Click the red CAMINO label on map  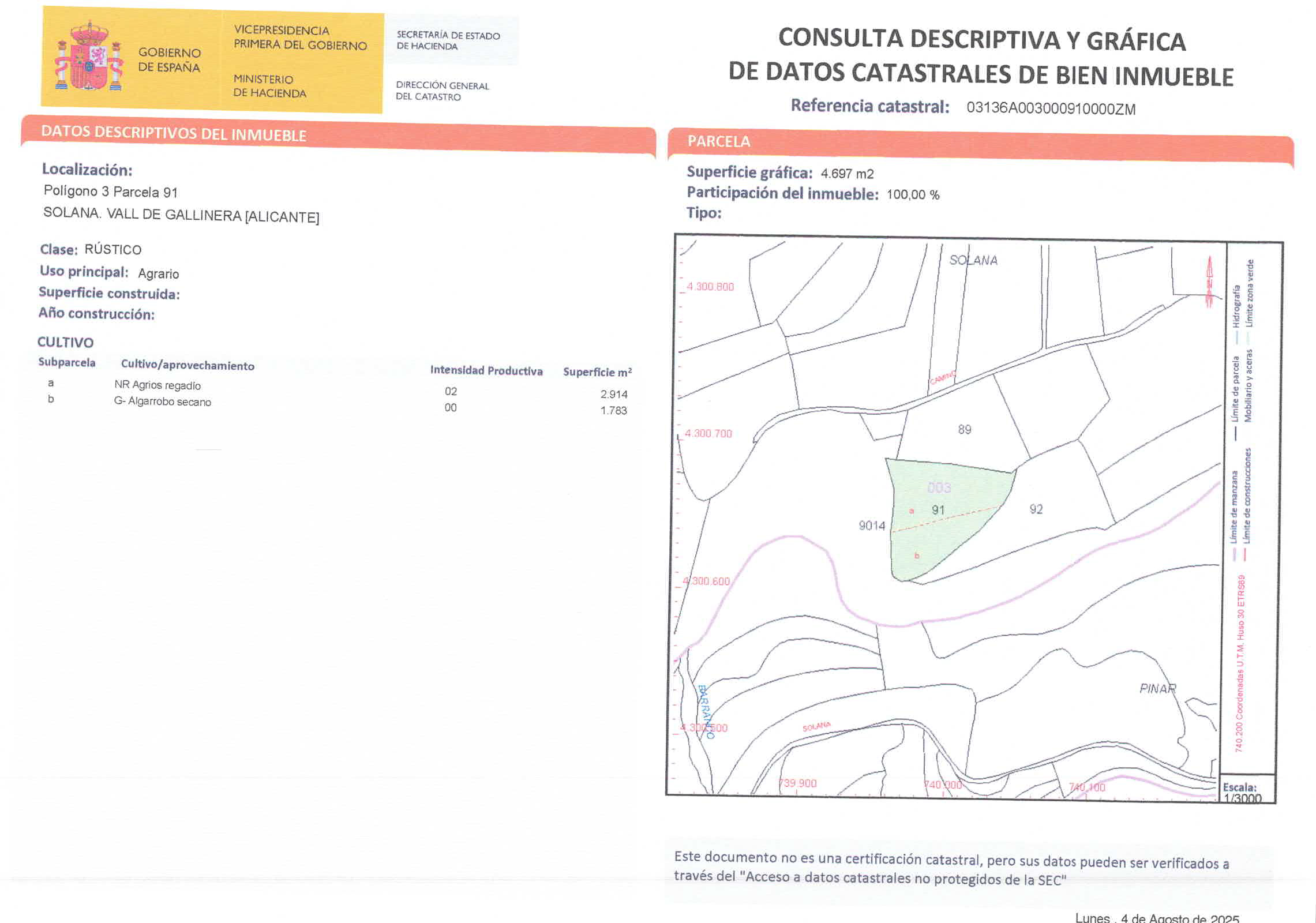click(942, 378)
